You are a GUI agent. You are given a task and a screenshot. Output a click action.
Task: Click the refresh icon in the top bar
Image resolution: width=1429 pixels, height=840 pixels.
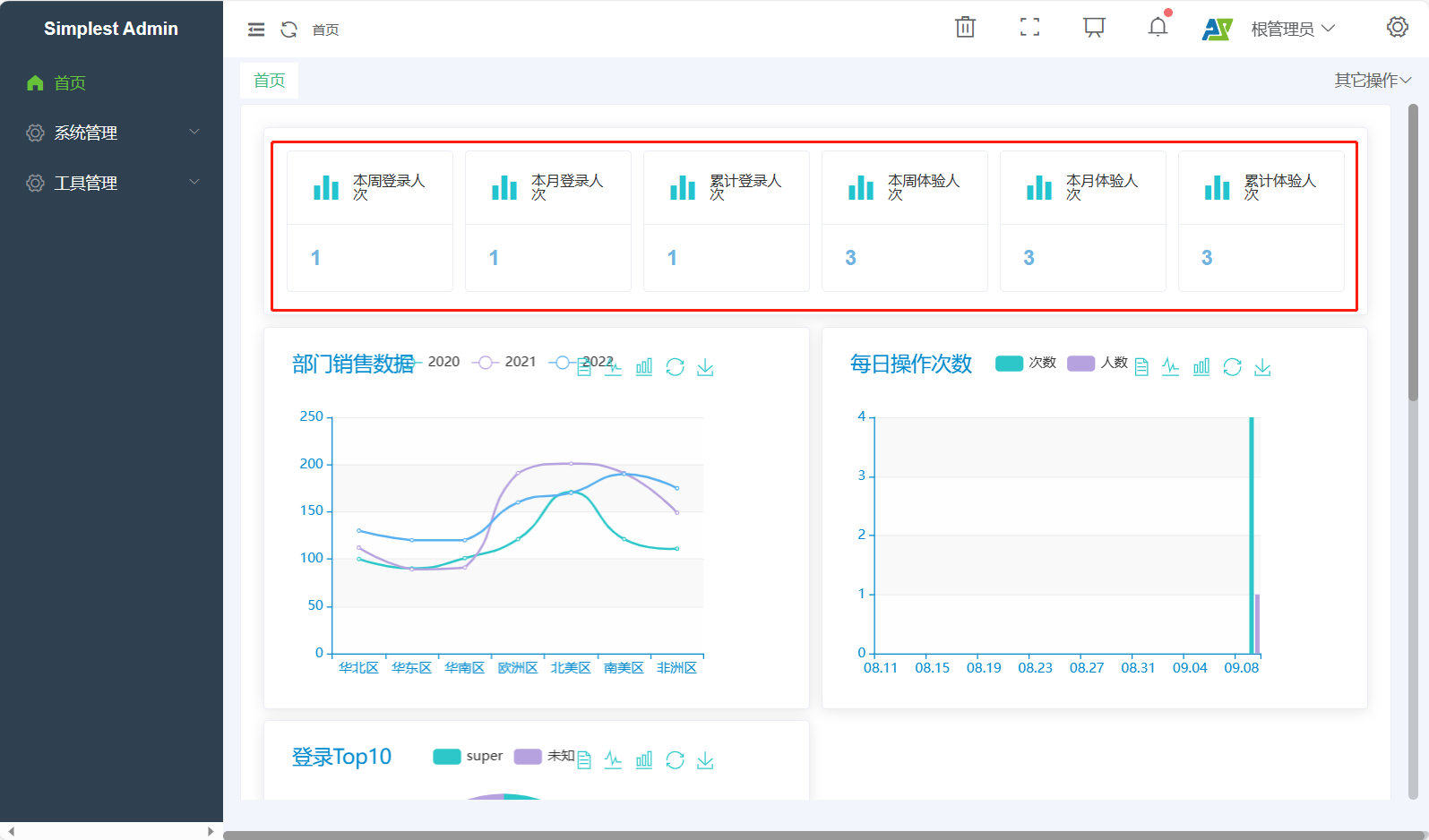tap(288, 30)
